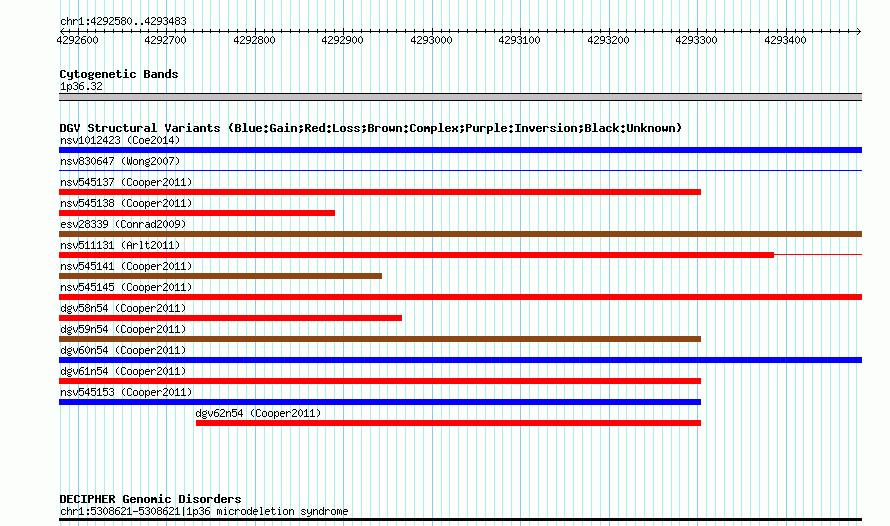Select the red nsv545137 loss bar
Viewport: 890px width, 526px height.
pos(380,192)
